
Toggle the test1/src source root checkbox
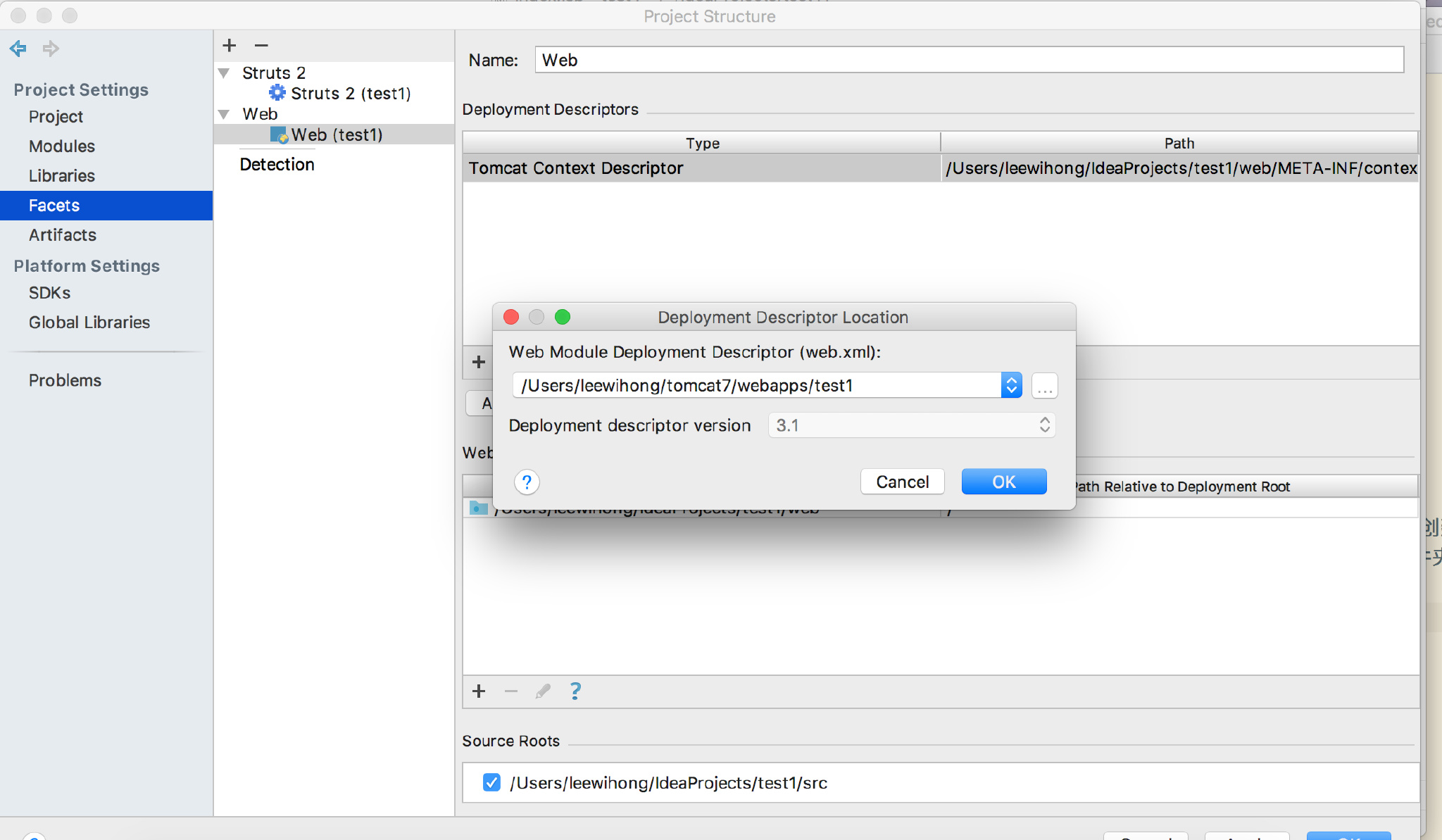coord(491,782)
